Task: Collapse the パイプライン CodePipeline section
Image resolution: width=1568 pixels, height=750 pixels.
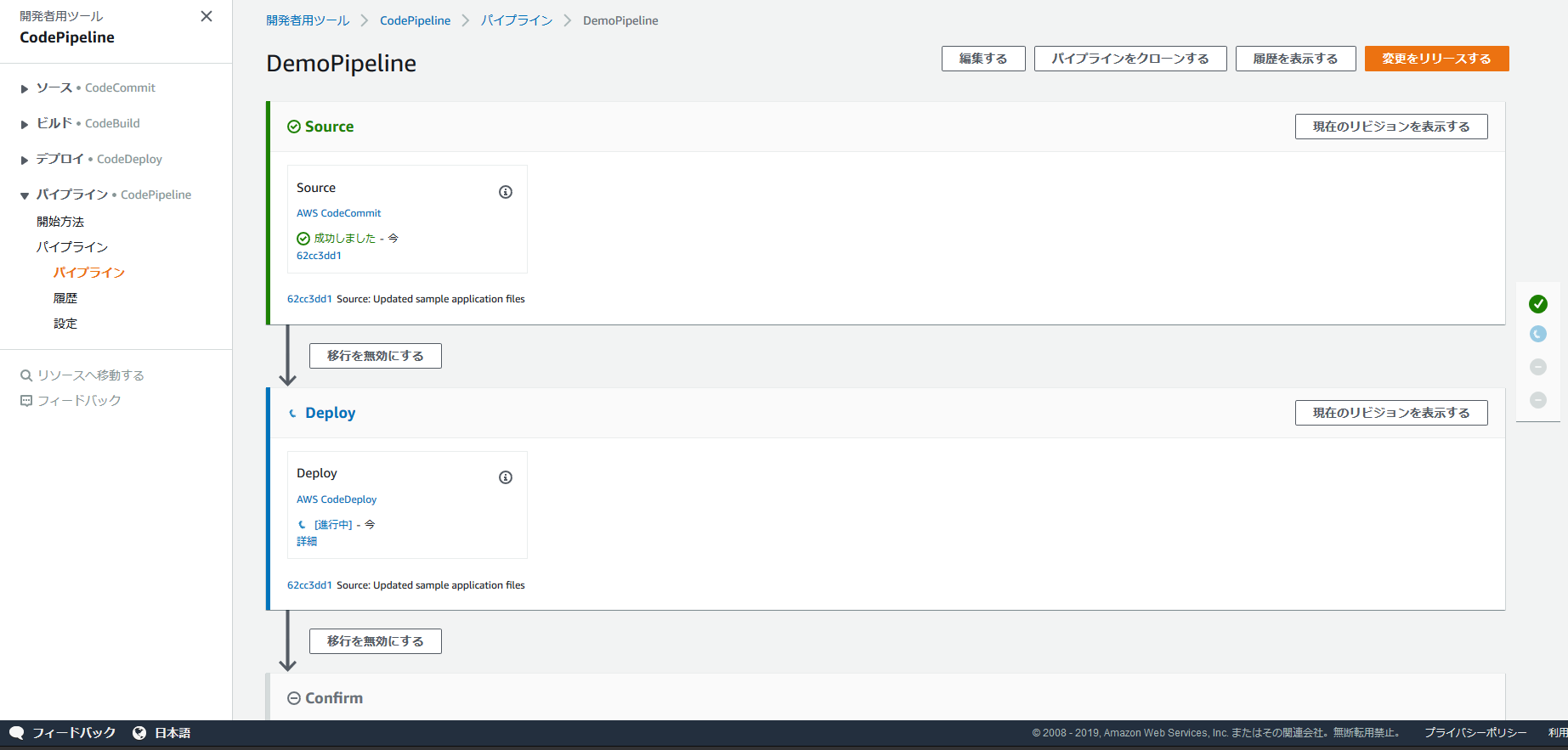Action: pyautogui.click(x=25, y=195)
